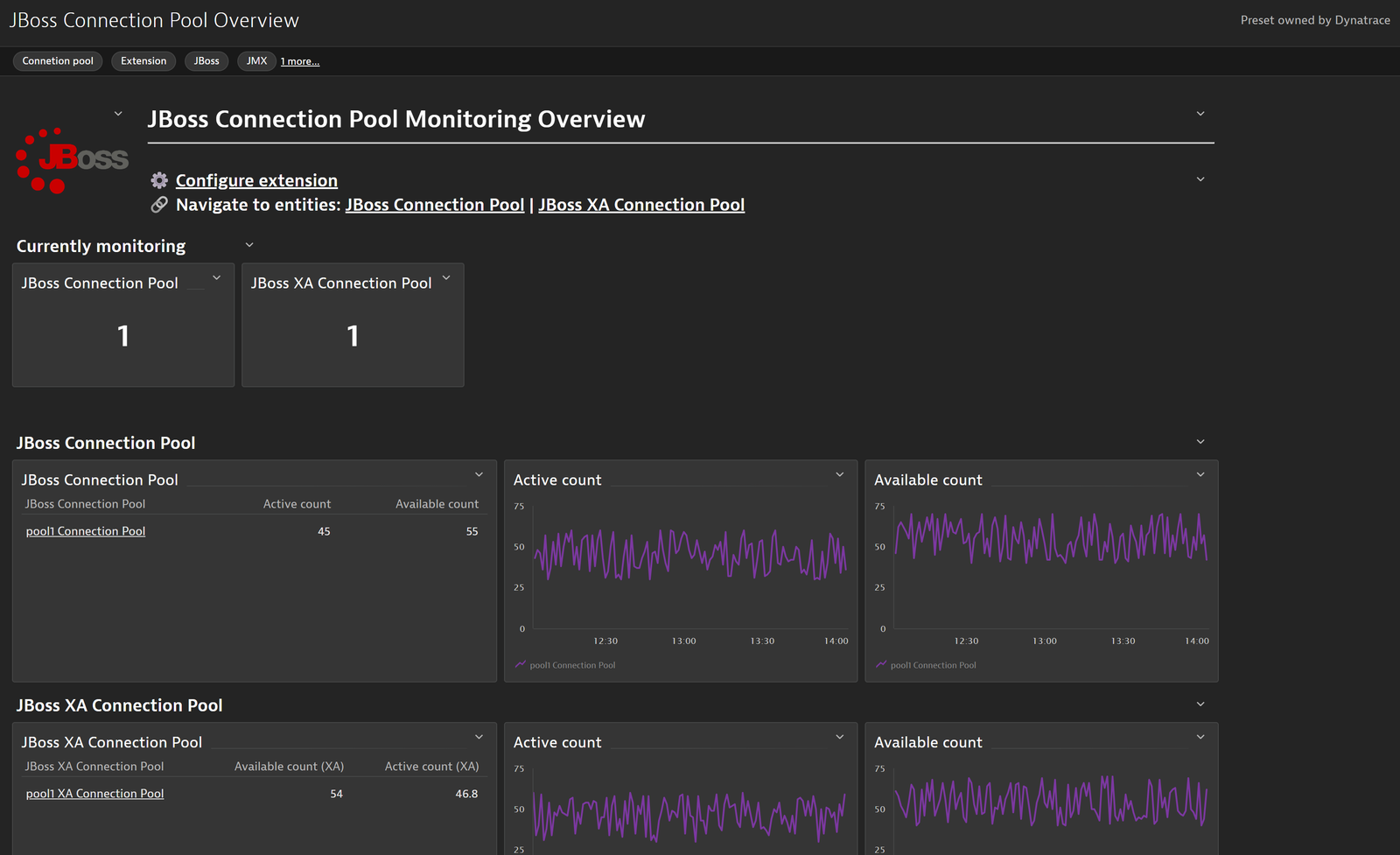Open menu of the XA Available count chart
The image size is (1400, 855).
tap(1200, 737)
